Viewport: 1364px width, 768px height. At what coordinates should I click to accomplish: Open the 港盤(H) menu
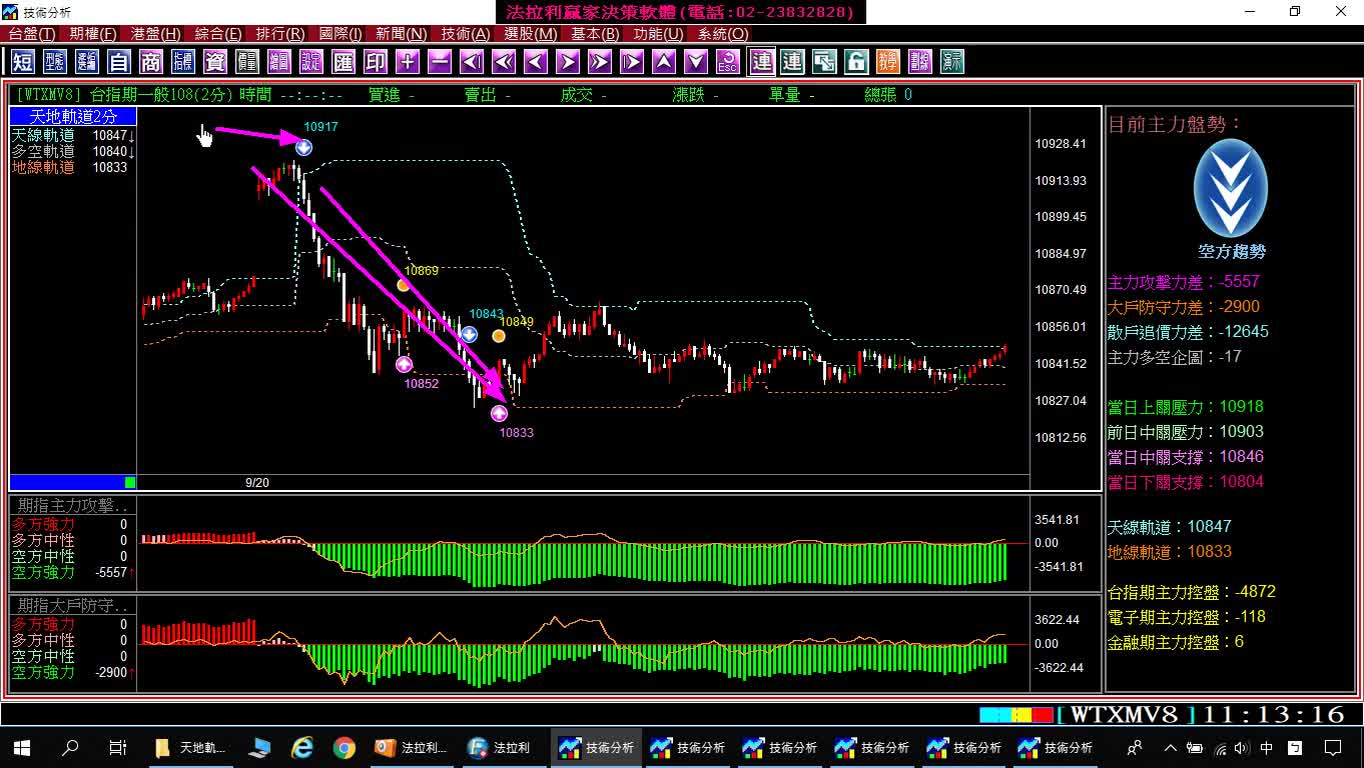(156, 34)
